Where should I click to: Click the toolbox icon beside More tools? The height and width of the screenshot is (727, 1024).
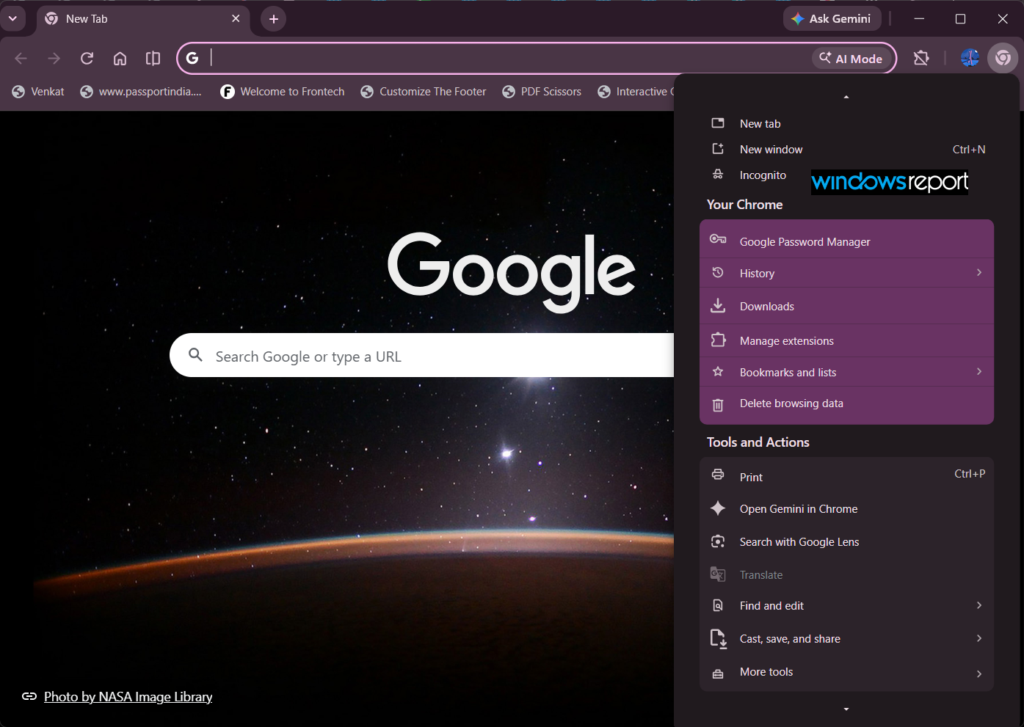pos(718,673)
